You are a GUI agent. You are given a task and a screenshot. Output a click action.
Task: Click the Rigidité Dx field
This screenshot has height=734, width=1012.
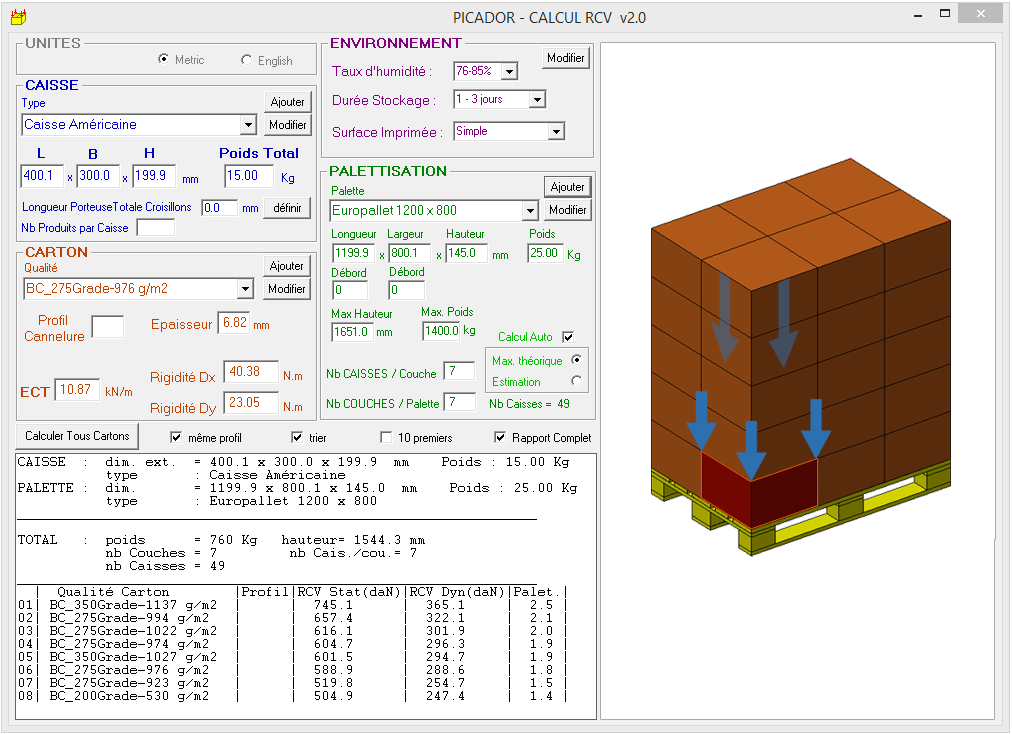[x=251, y=372]
